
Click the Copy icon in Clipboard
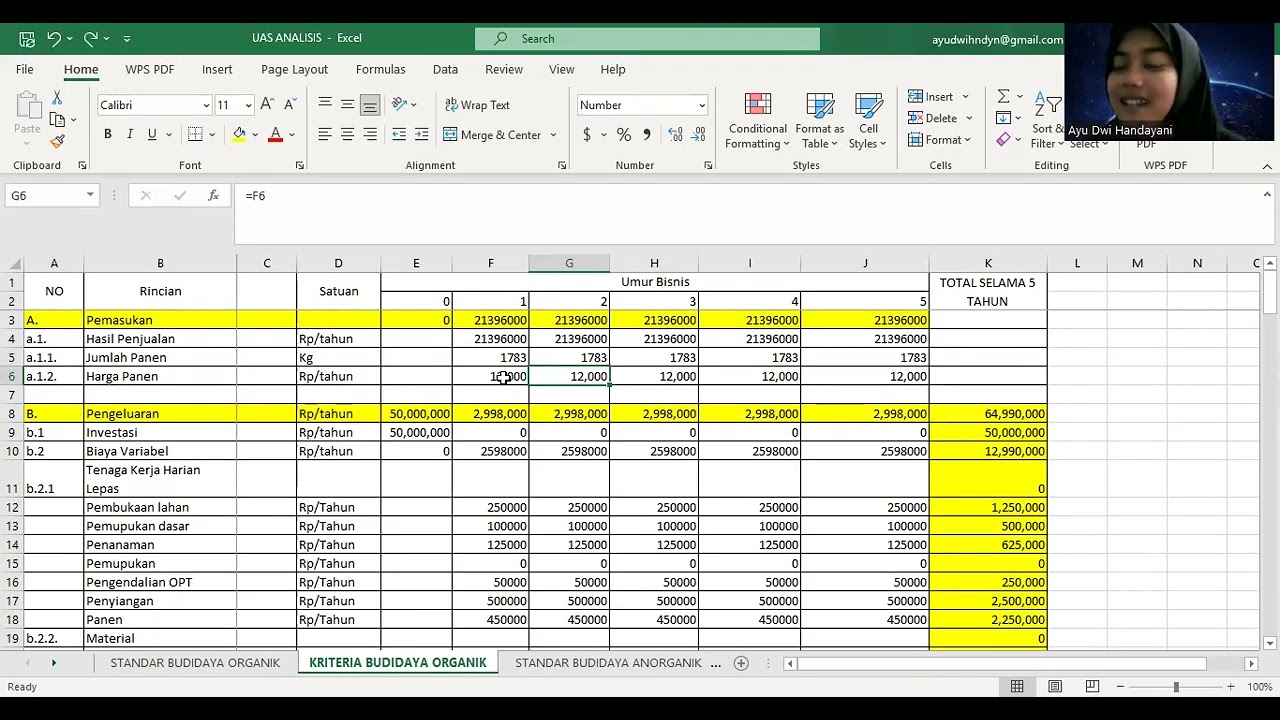point(57,119)
